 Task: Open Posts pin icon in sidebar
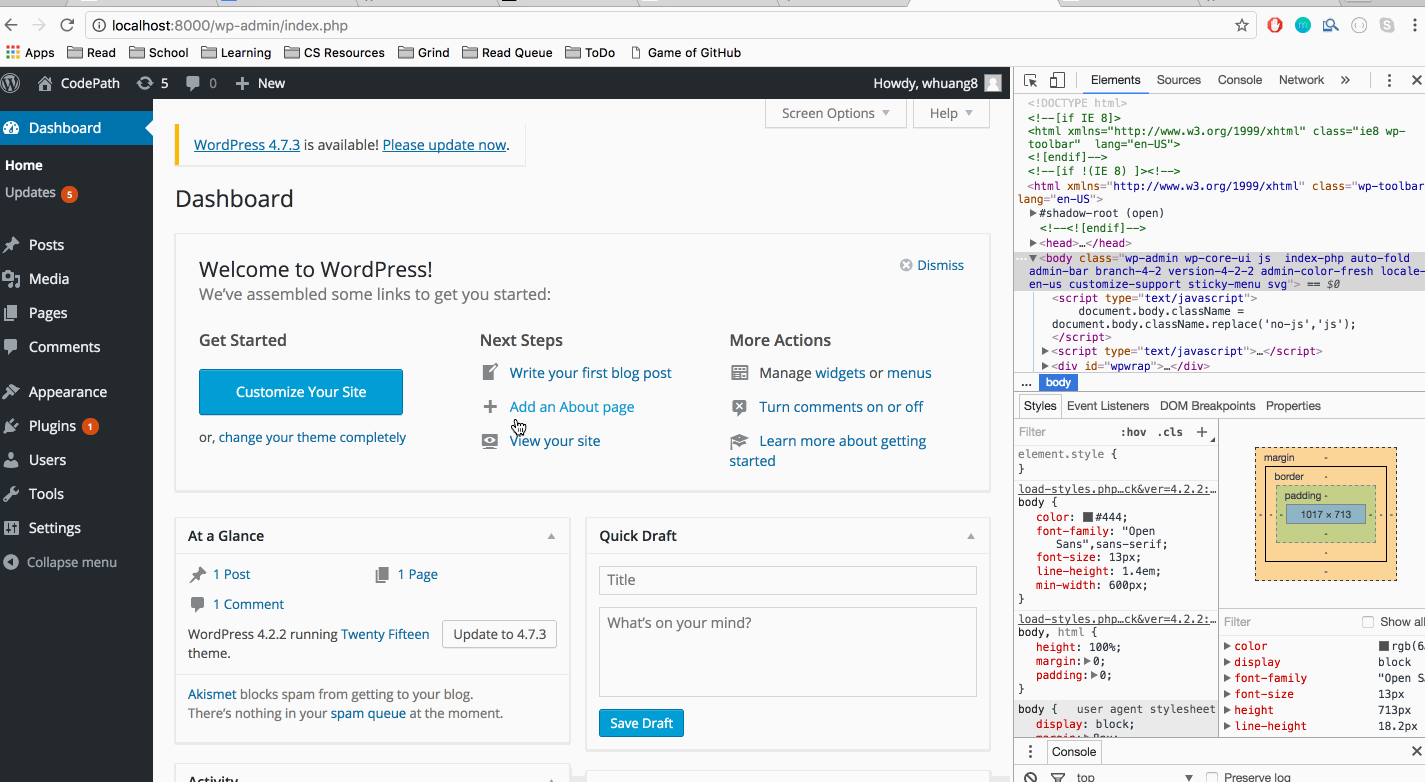(x=11, y=245)
